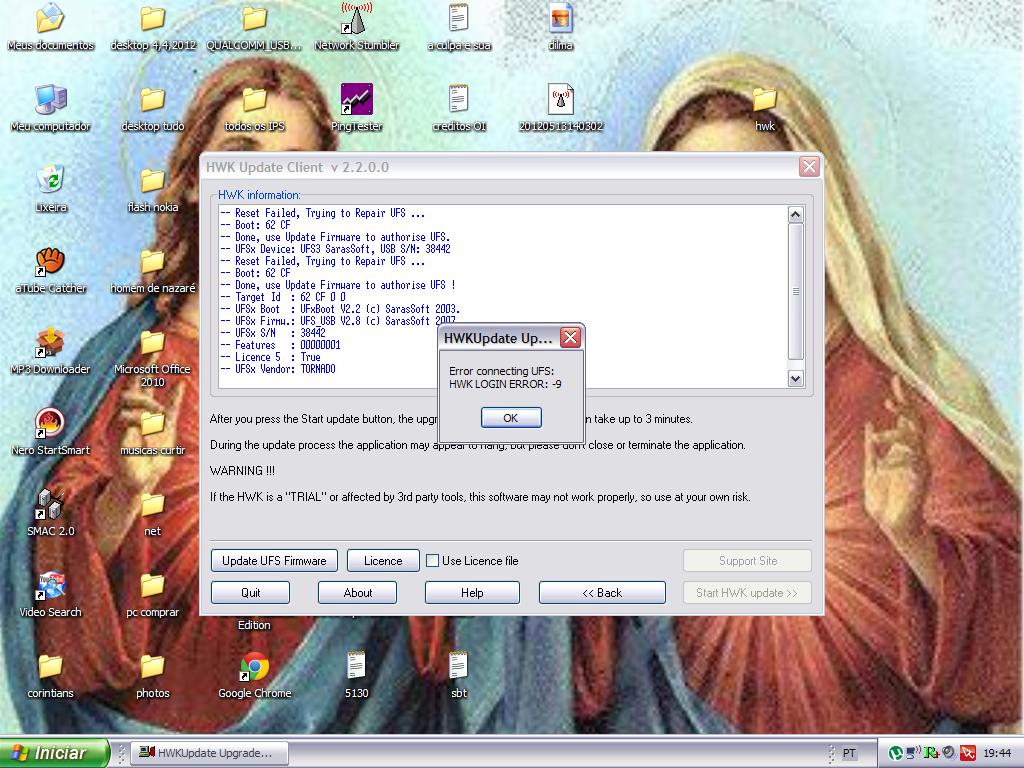
Task: Launch the Video Search shortcut
Action: 50,594
